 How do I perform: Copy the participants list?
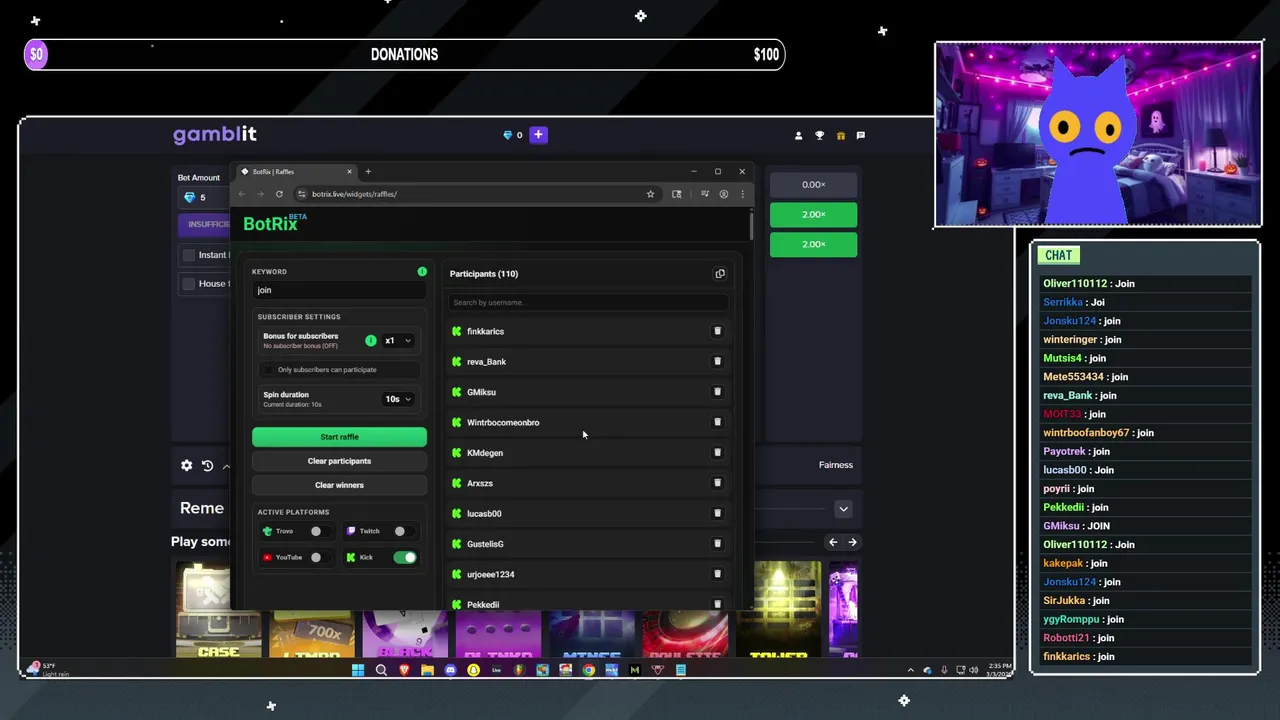point(719,273)
